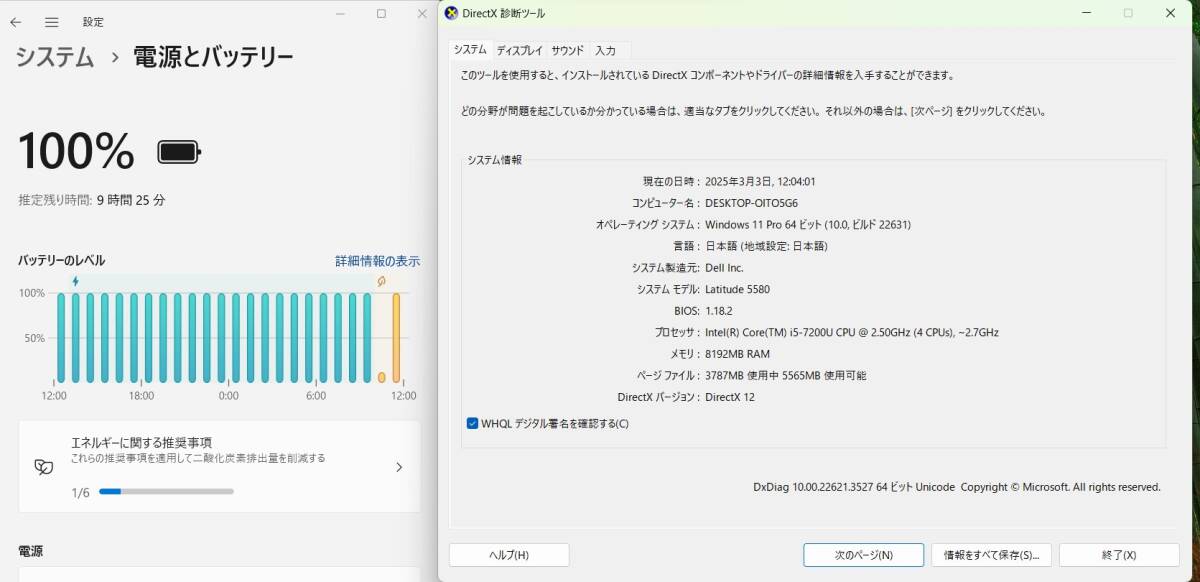1200x582 pixels.
Task: Click 情報をすべて保存(S) to save report
Action: (x=991, y=554)
